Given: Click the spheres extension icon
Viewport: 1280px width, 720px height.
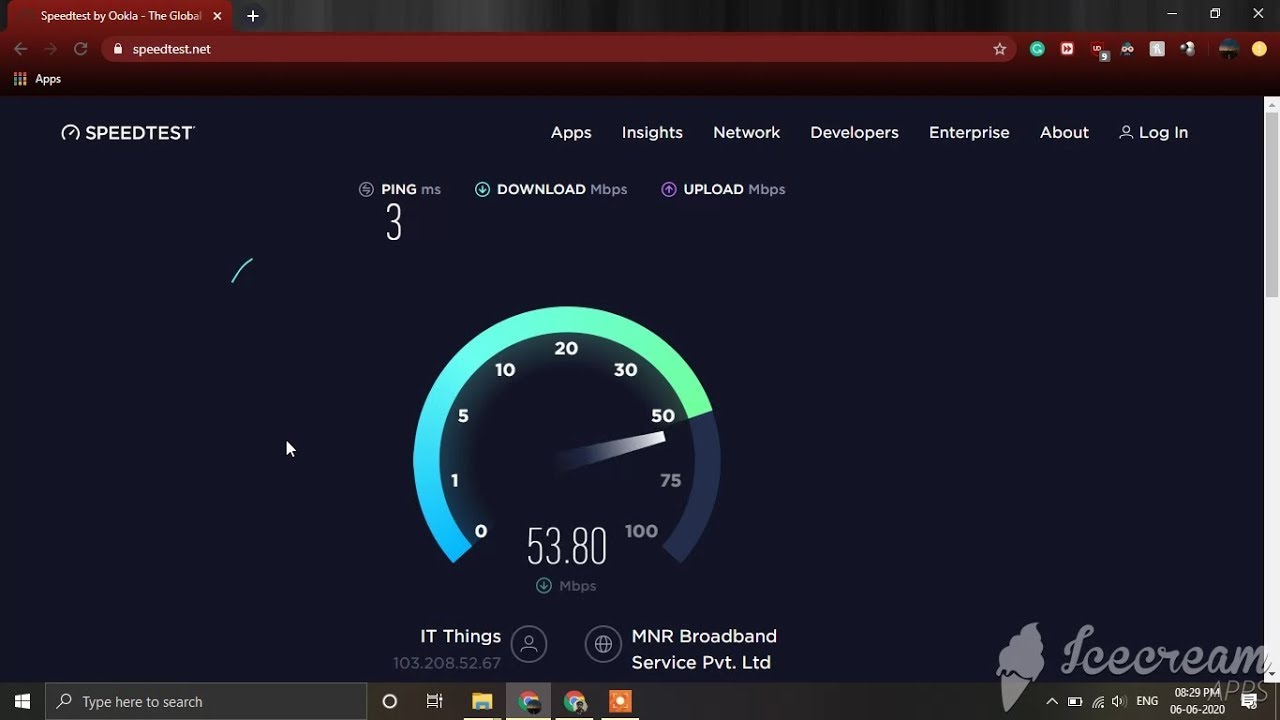Looking at the screenshot, I should tap(1187, 49).
